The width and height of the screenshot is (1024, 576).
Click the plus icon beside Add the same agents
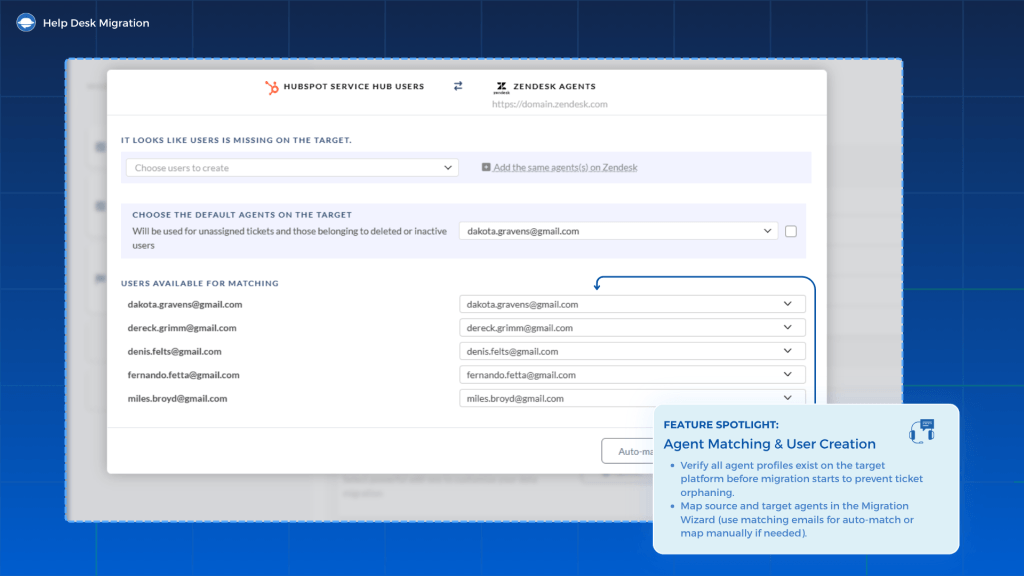486,167
